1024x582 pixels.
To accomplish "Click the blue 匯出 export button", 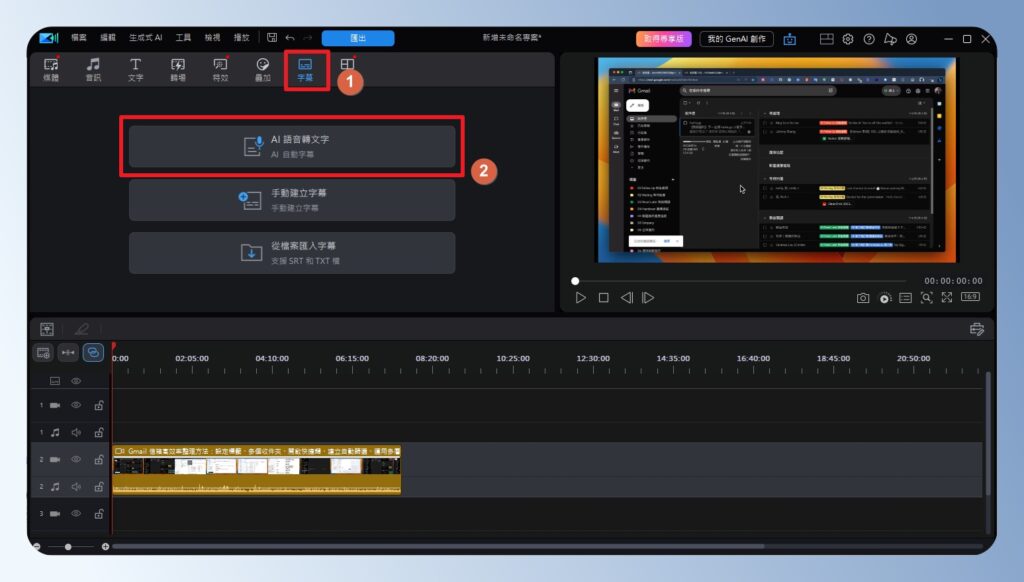I will pyautogui.click(x=357, y=38).
